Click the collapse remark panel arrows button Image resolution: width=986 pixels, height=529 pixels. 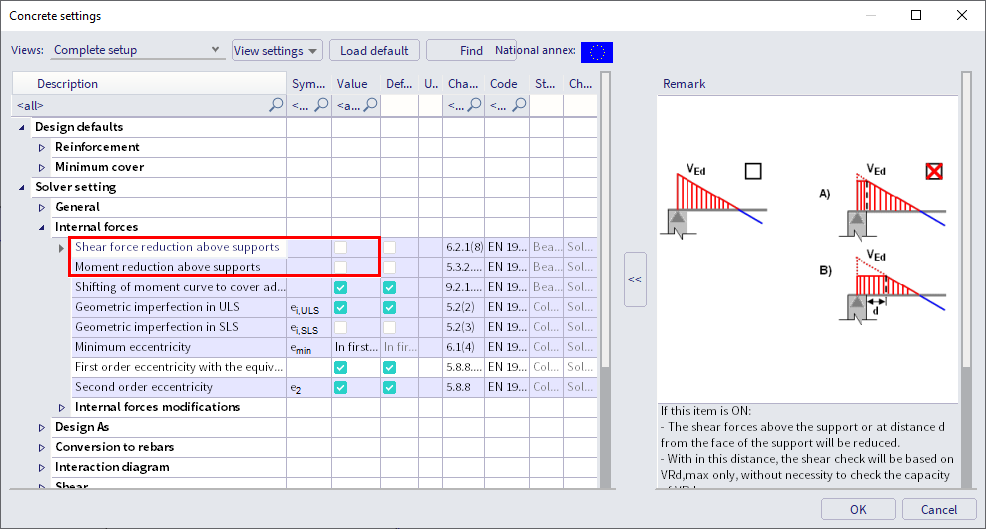634,280
